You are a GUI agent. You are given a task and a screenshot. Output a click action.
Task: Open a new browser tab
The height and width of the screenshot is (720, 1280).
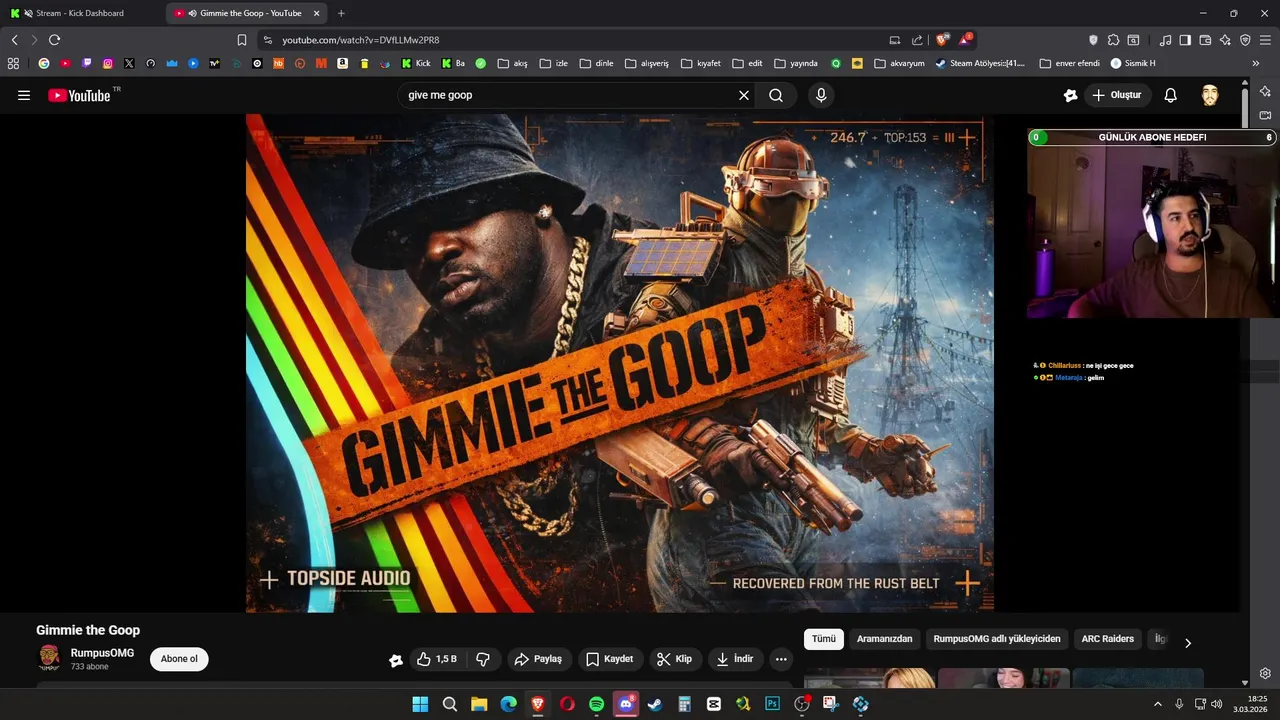coord(341,13)
